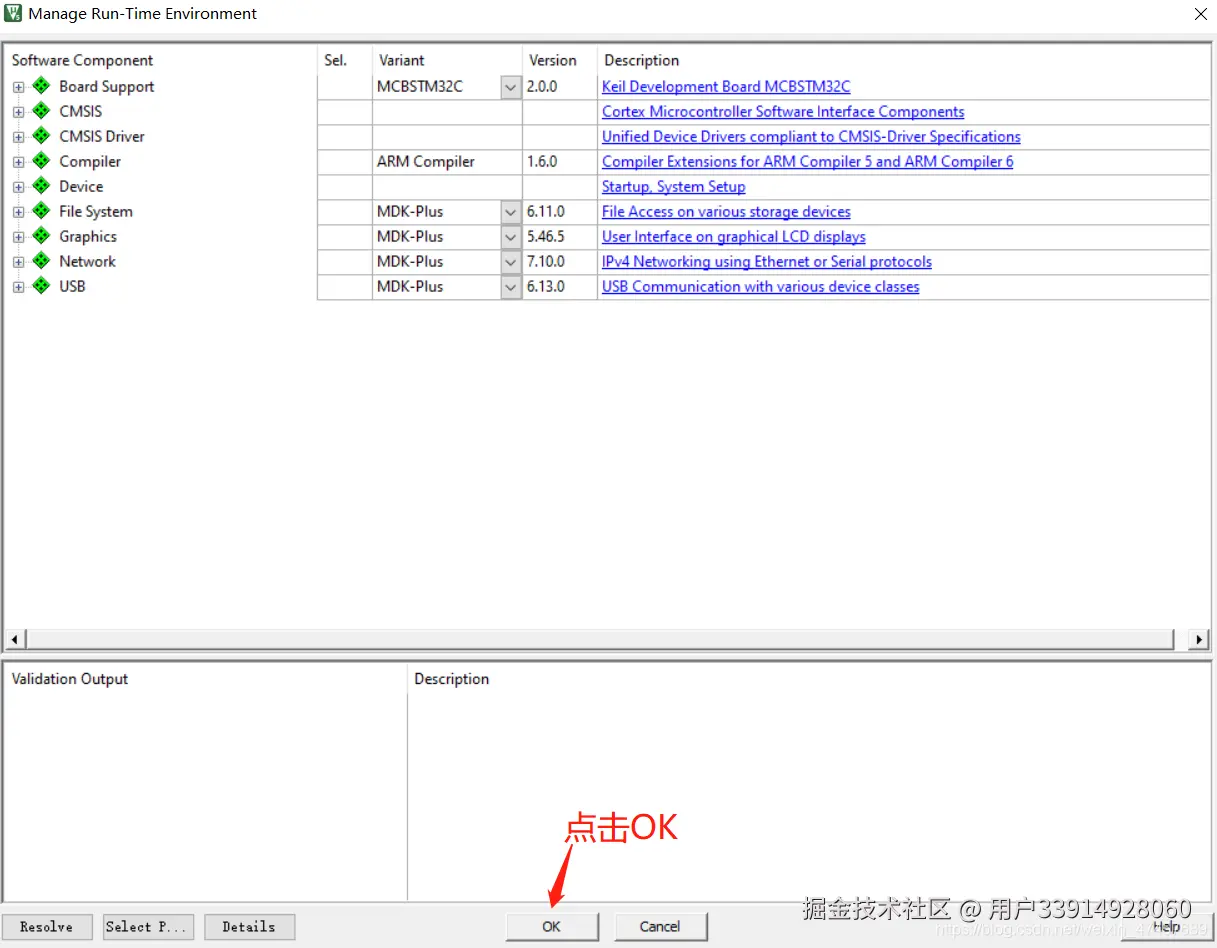Screen dimensions: 1217x948
Task: Click the File System diamond icon
Action: click(41, 211)
